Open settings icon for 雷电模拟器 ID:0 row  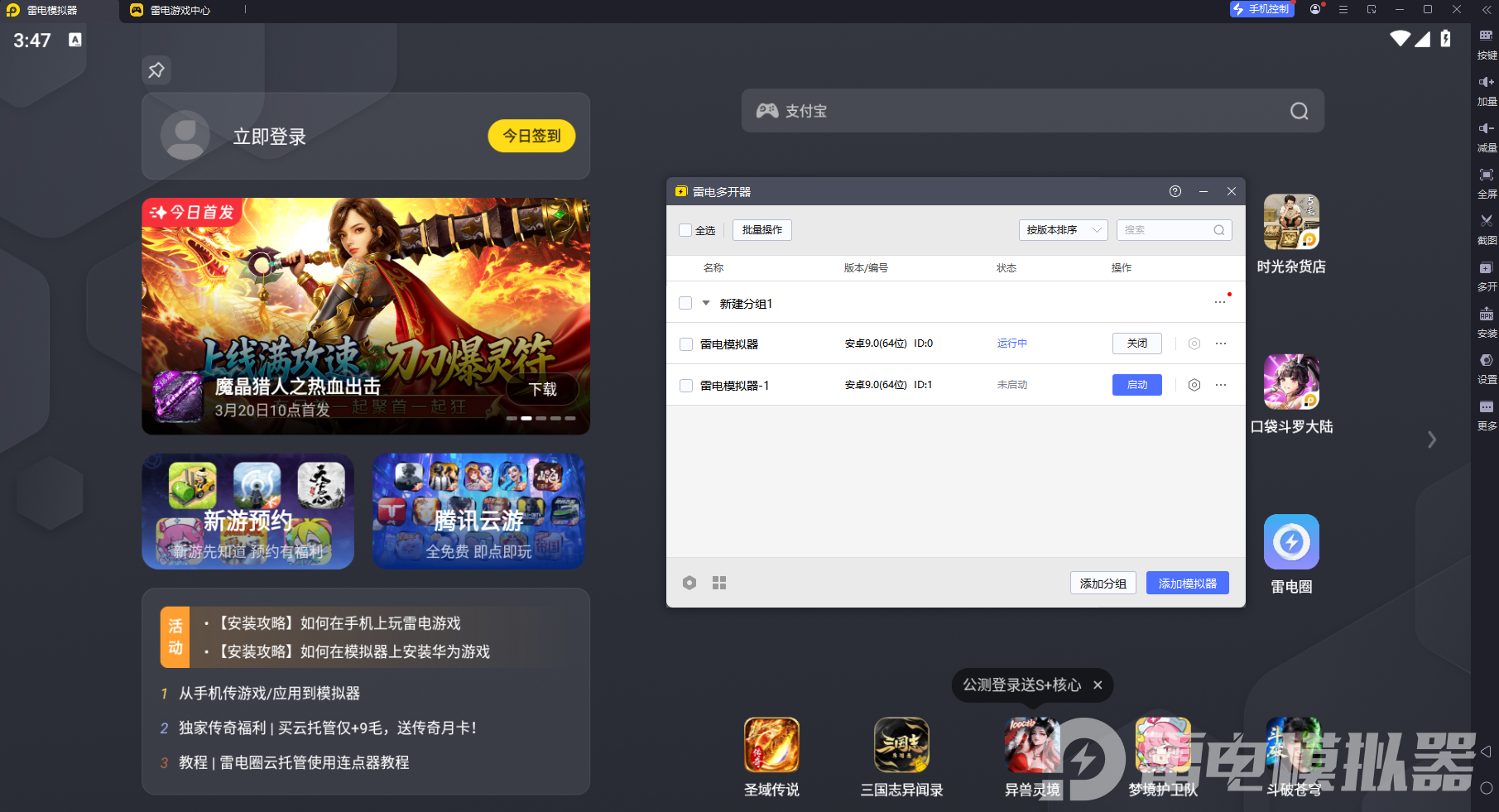pyautogui.click(x=1194, y=344)
